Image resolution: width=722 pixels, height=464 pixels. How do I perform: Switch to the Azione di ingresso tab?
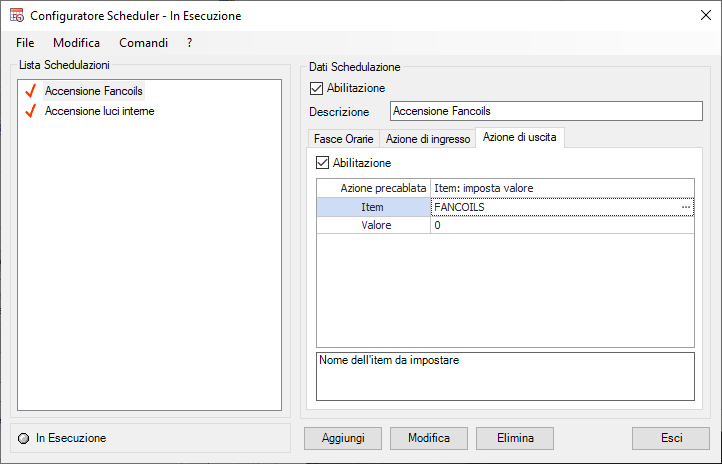tap(428, 138)
